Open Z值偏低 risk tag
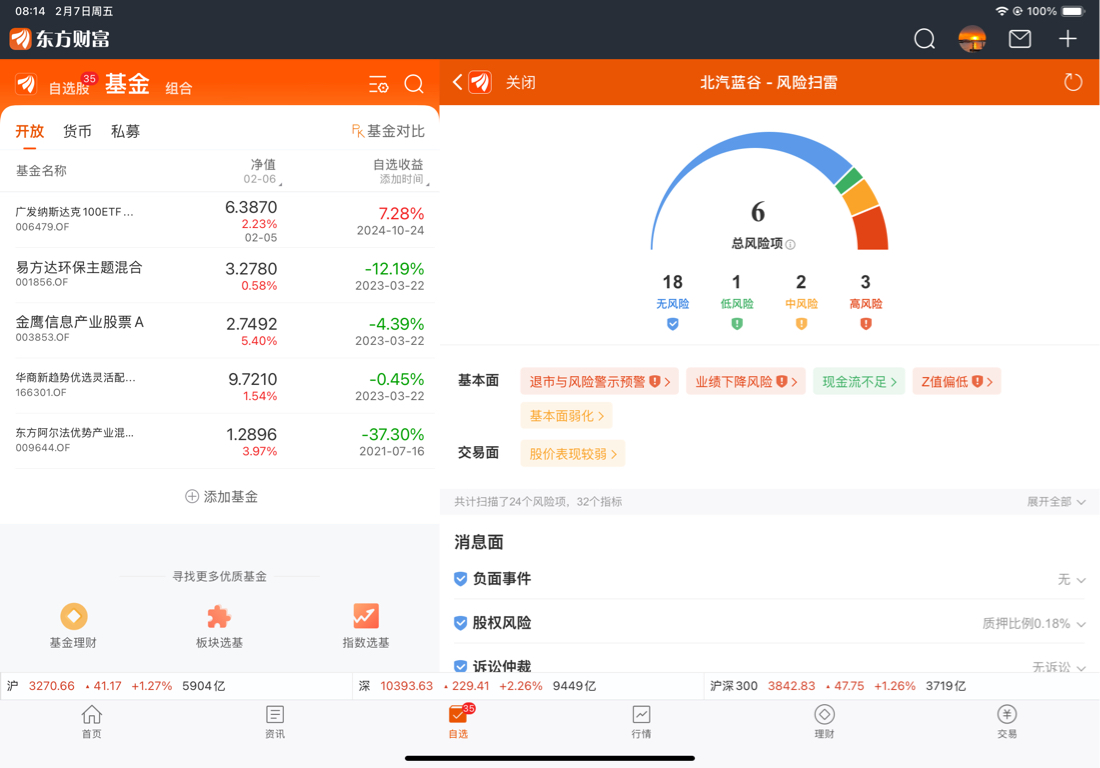The width and height of the screenshot is (1100, 768). (956, 382)
